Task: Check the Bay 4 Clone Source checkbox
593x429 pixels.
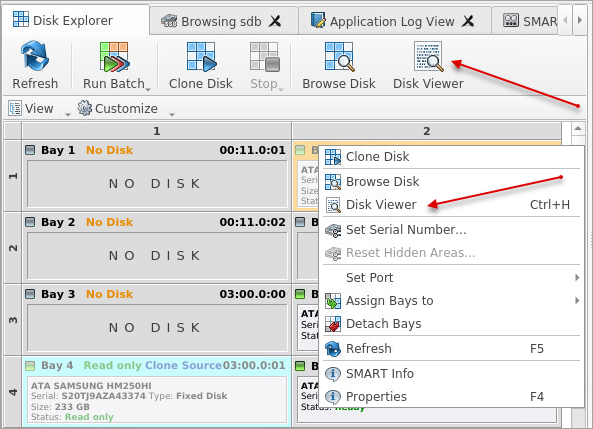Action: [x=30, y=366]
